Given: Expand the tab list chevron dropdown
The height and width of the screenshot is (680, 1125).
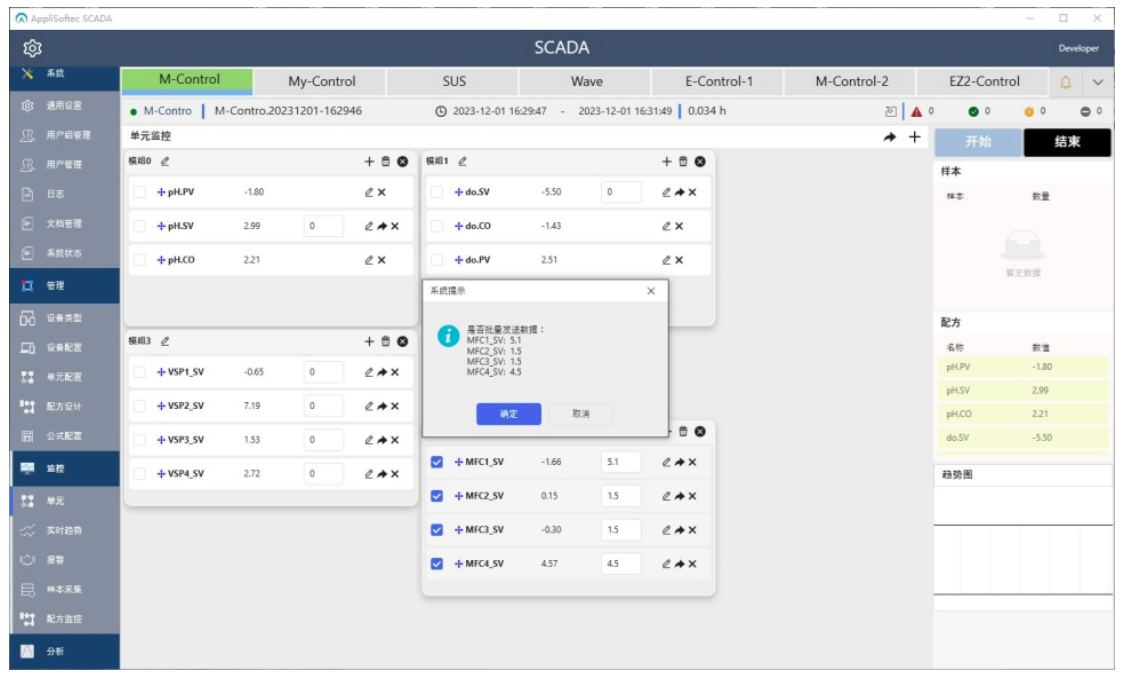Looking at the screenshot, I should 1097,82.
